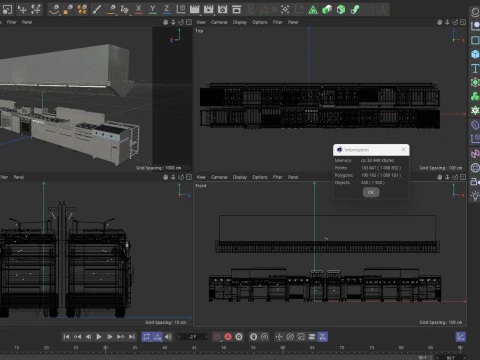Image resolution: width=480 pixels, height=360 pixels.
Task: Open the Edit Render Settings icon
Action: pos(222,9)
